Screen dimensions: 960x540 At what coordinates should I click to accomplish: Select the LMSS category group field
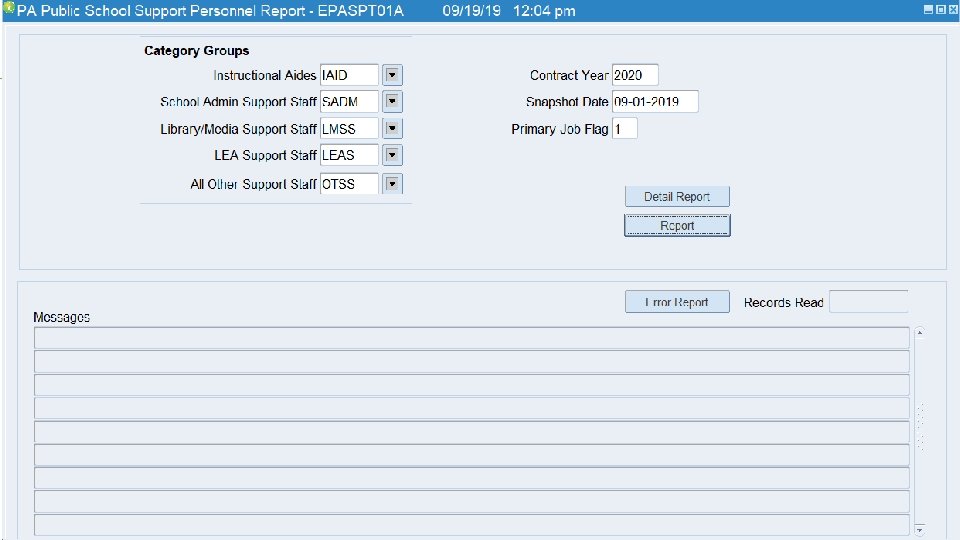click(x=349, y=129)
